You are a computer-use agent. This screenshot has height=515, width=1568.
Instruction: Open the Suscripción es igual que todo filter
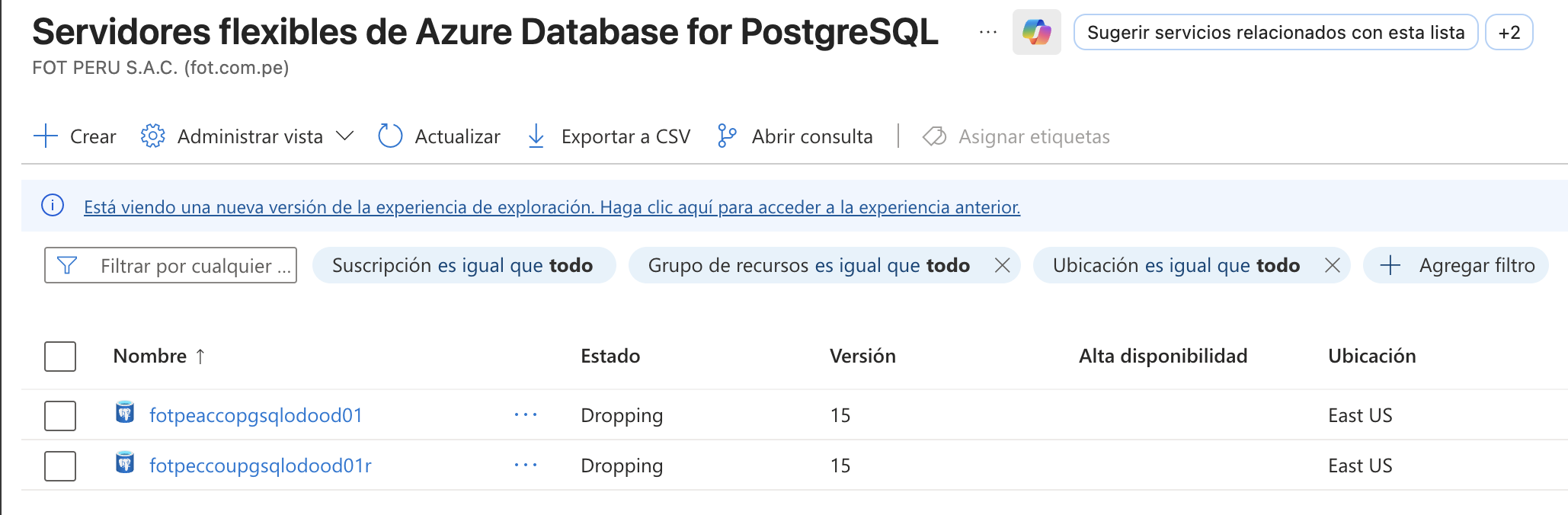pos(463,265)
